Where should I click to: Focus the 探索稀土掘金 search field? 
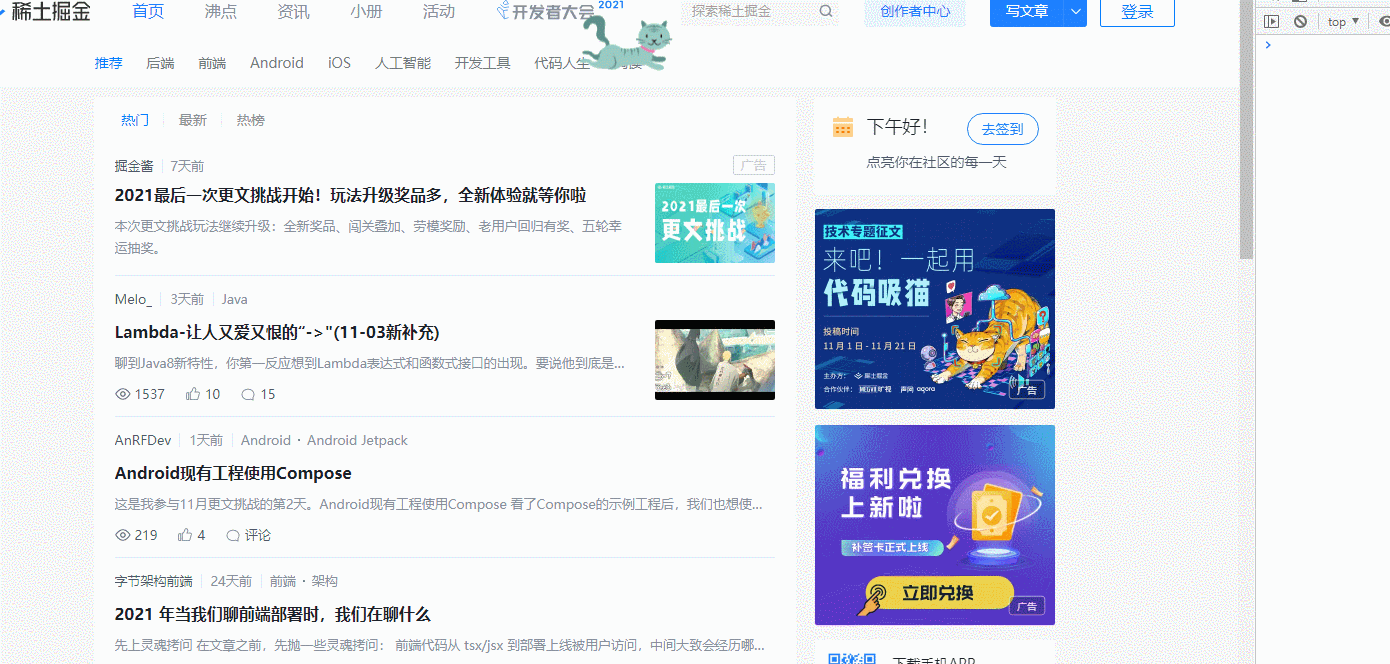point(750,12)
